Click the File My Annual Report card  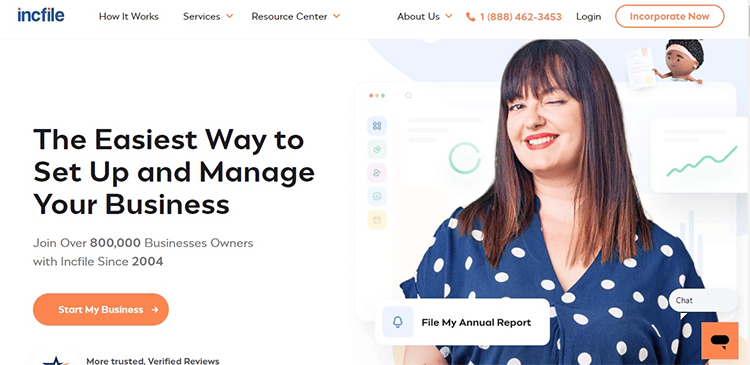pos(462,322)
